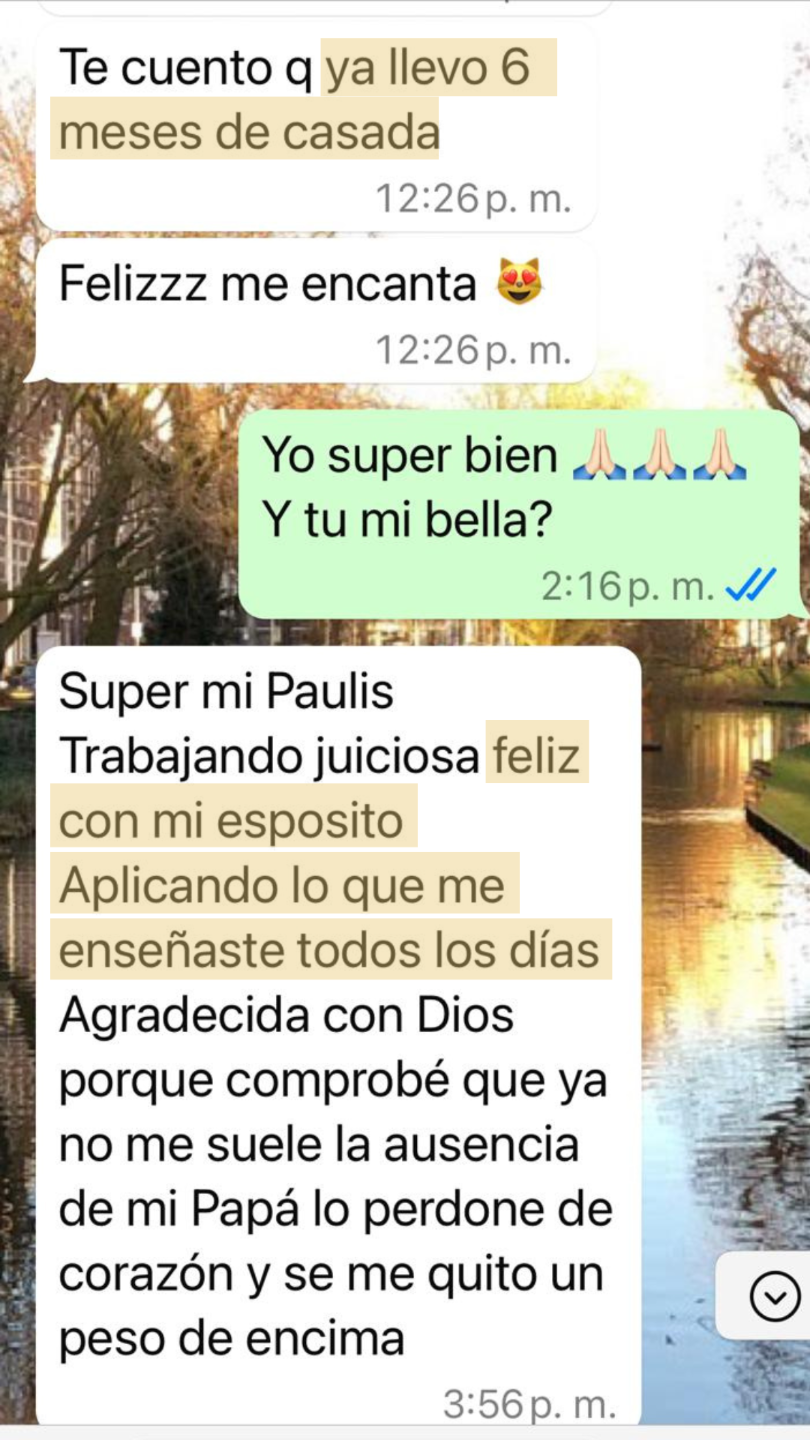Viewport: 810px width, 1440px height.
Task: Tap highlighted text 'con mi esposito'
Action: pyautogui.click(x=231, y=822)
